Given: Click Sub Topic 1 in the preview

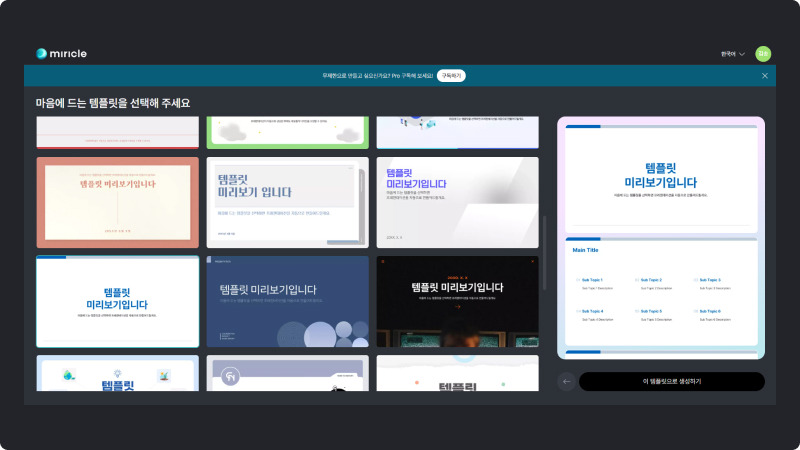Looking at the screenshot, I should click(592, 280).
